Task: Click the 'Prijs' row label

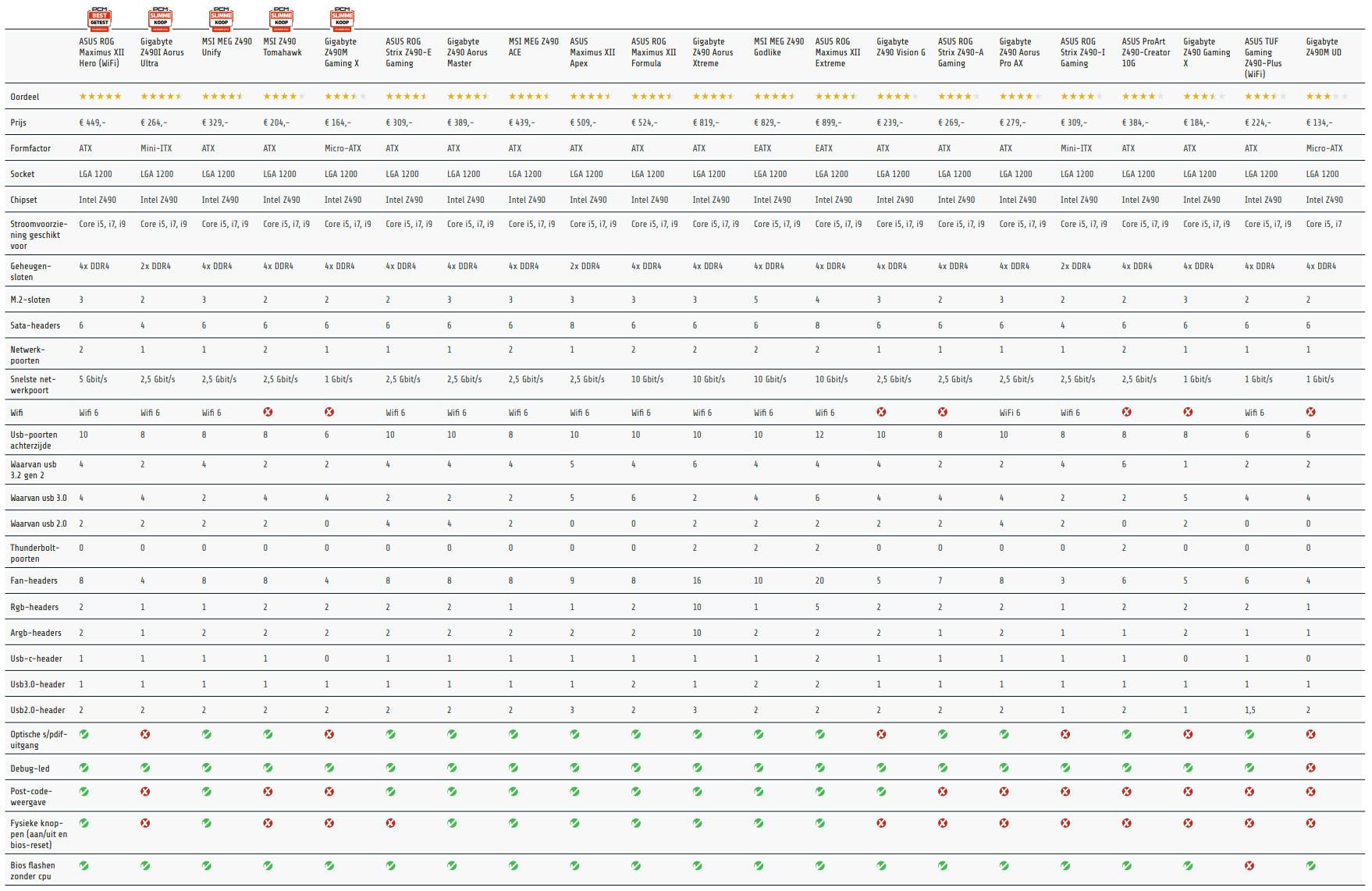Action: (19, 123)
